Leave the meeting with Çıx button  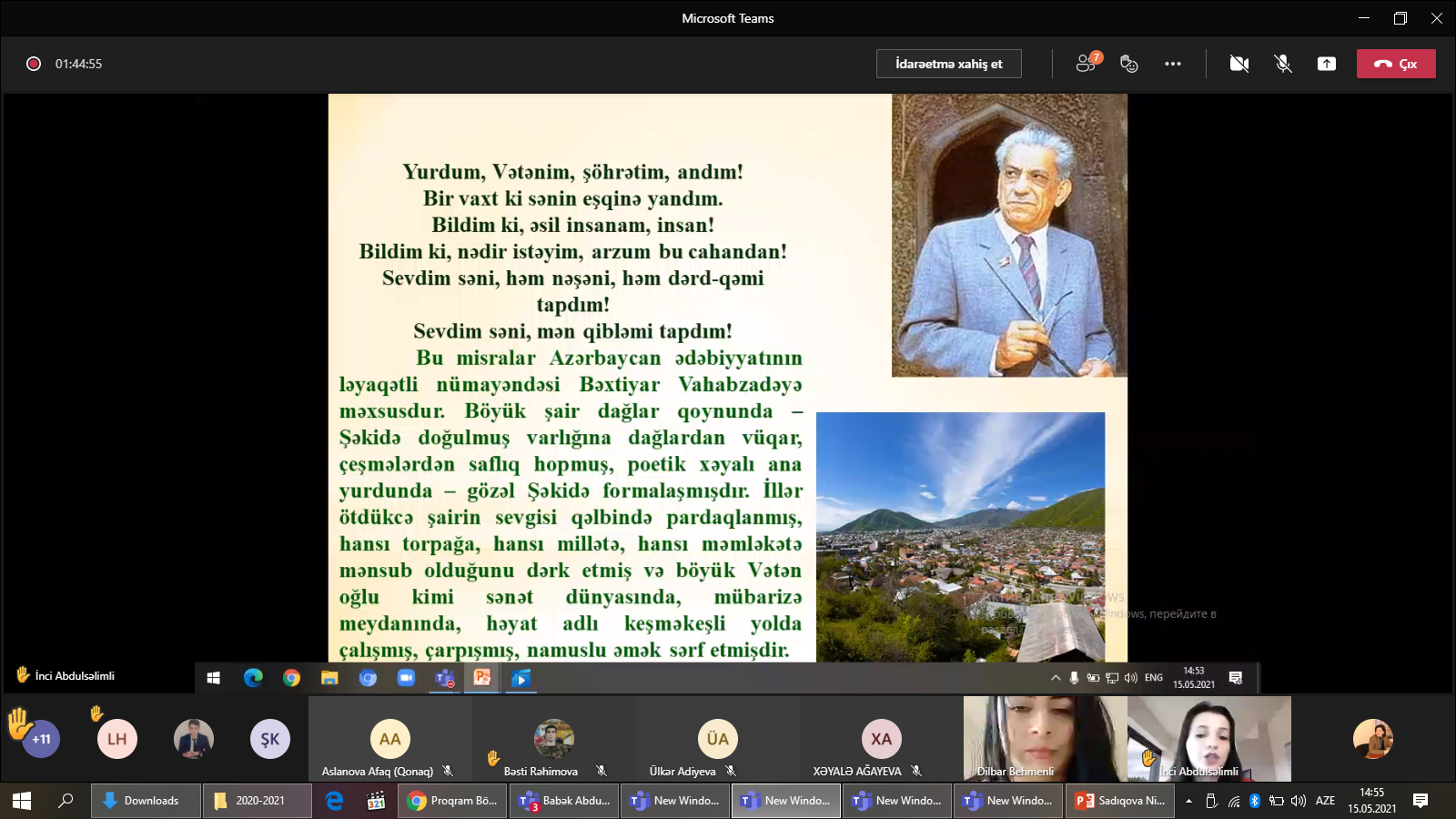[x=1396, y=64]
